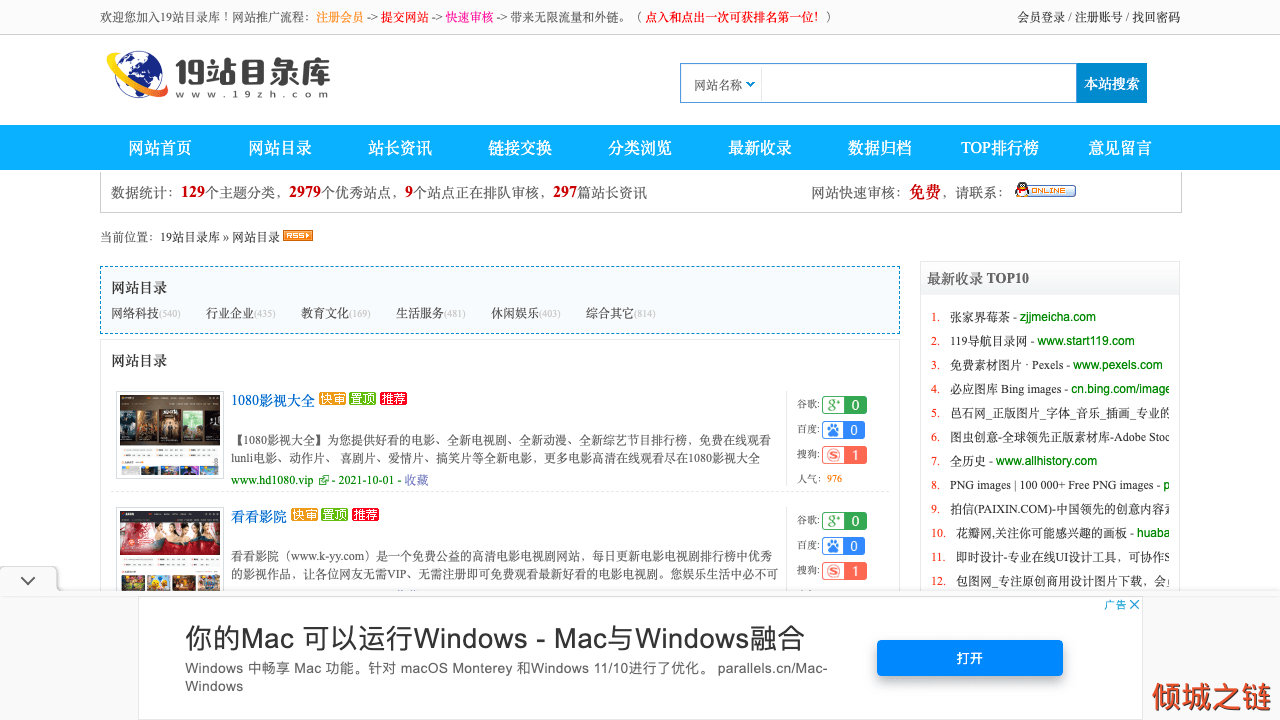Click the 注册会员 link
Screen dimensions: 1280x720
click(340, 17)
